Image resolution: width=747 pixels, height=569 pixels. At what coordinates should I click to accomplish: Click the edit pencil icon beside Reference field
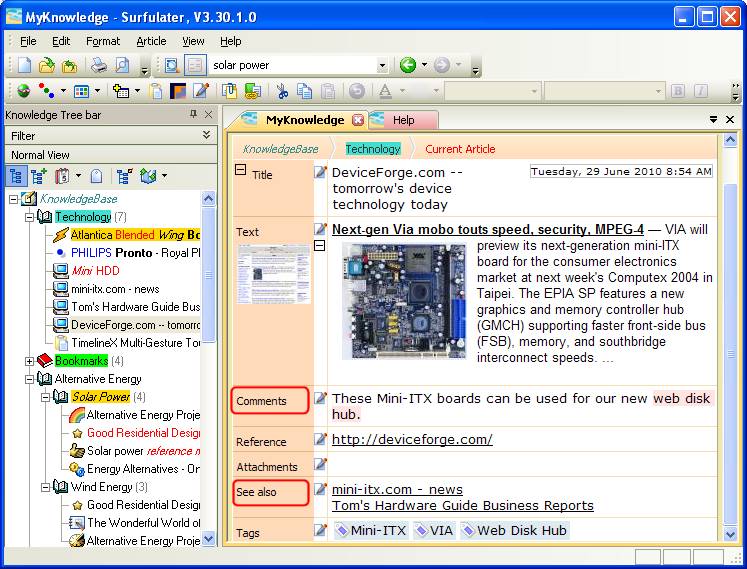(x=320, y=439)
